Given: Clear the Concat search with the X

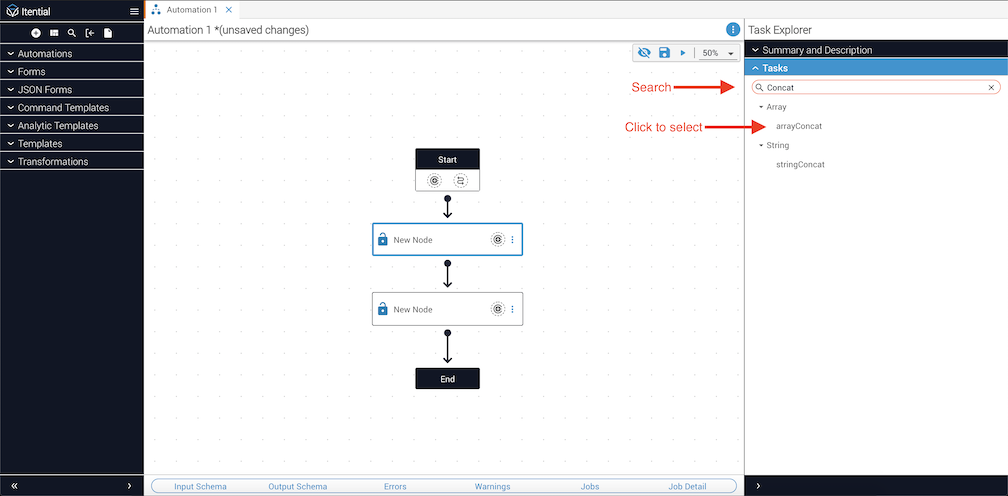Looking at the screenshot, I should point(991,87).
